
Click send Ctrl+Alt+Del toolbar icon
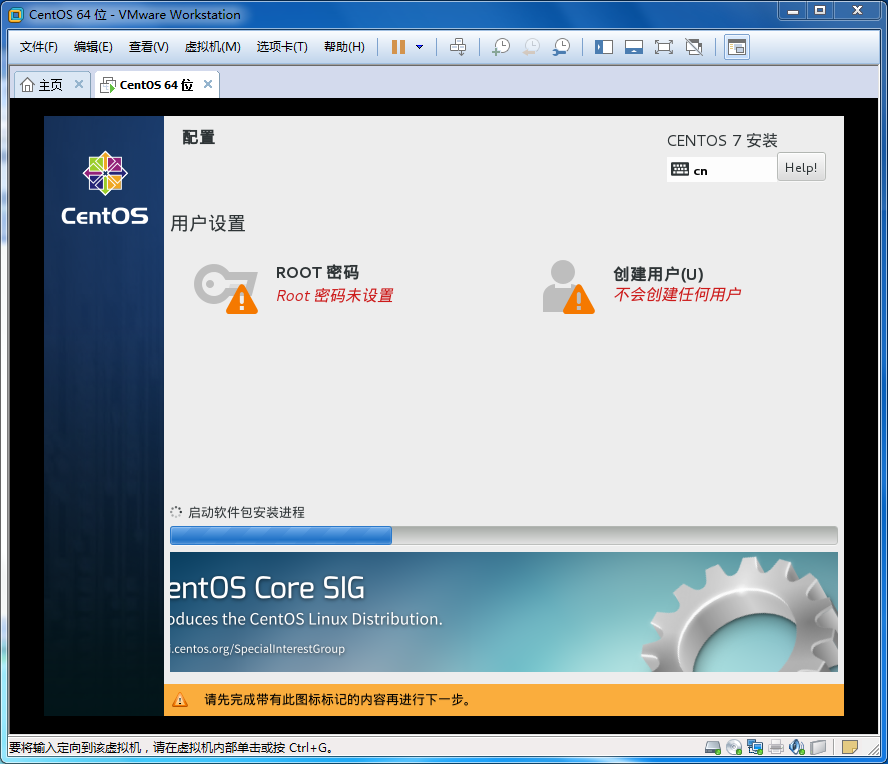click(x=457, y=47)
